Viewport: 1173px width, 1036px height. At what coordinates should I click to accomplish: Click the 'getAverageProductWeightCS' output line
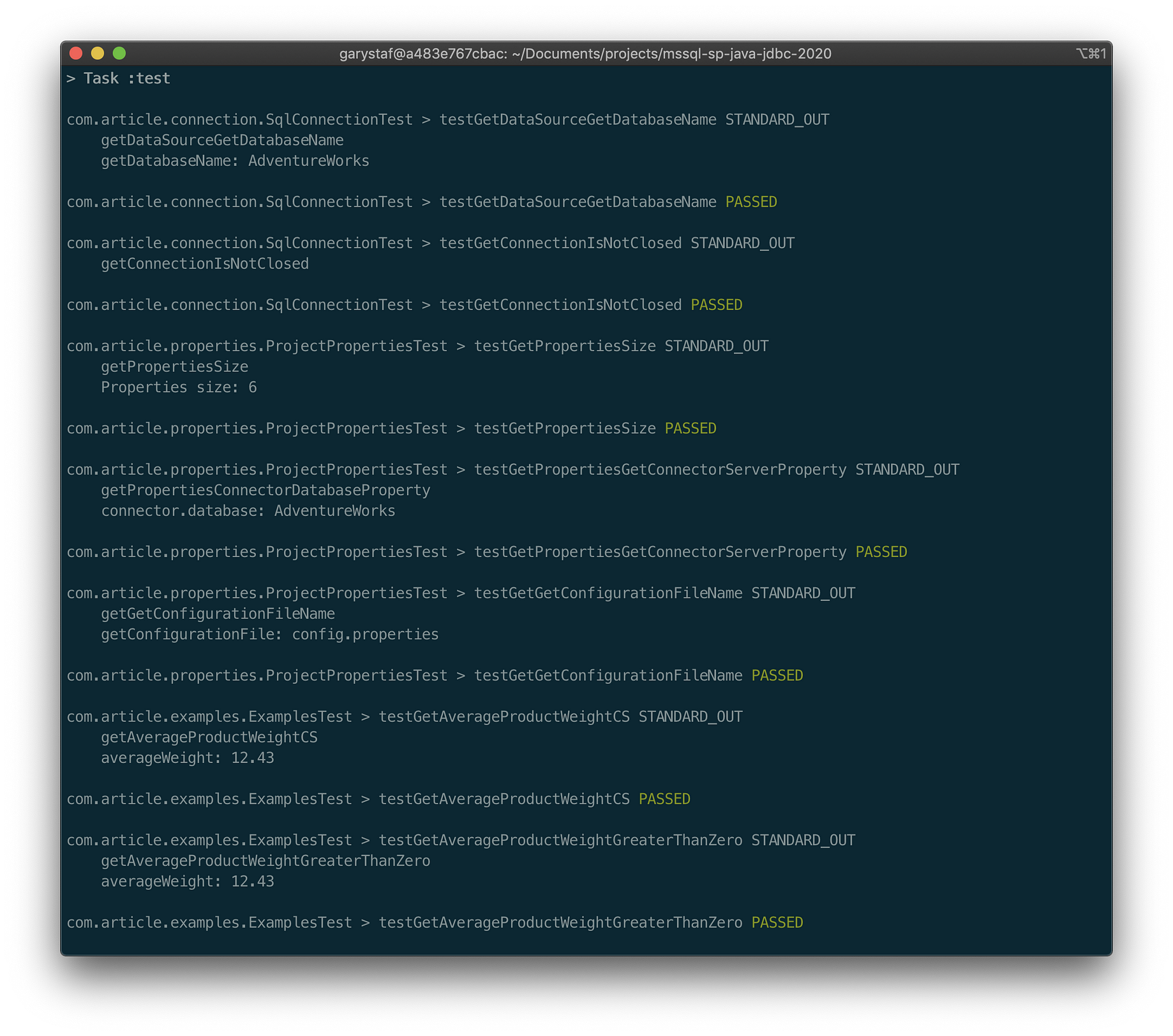click(209, 737)
